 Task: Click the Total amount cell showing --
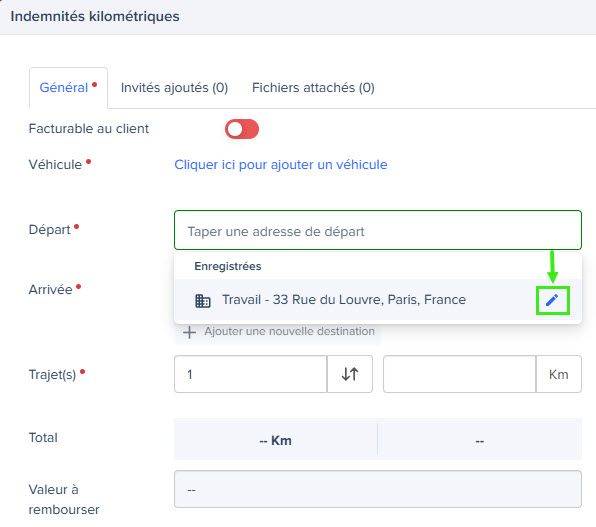click(480, 440)
